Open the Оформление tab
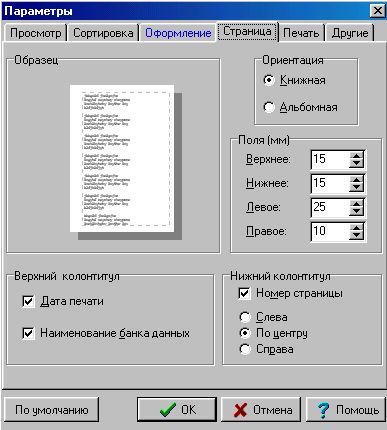 178,33
